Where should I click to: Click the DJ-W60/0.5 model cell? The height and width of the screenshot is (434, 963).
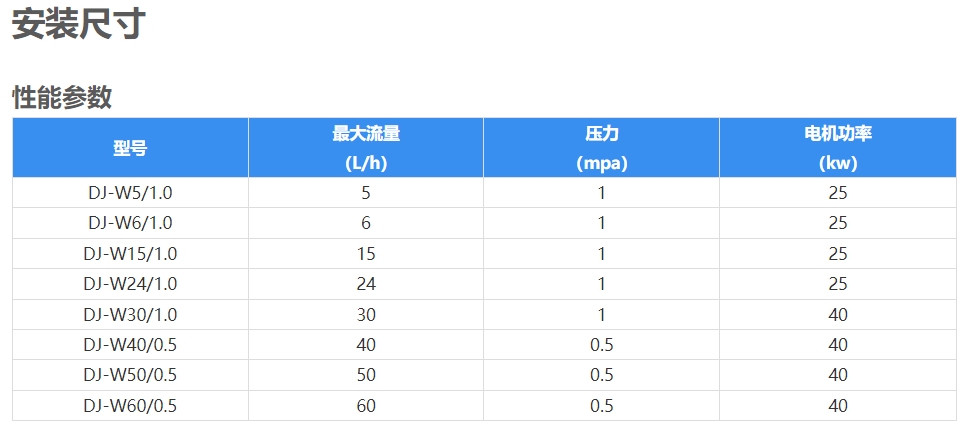pos(130,406)
